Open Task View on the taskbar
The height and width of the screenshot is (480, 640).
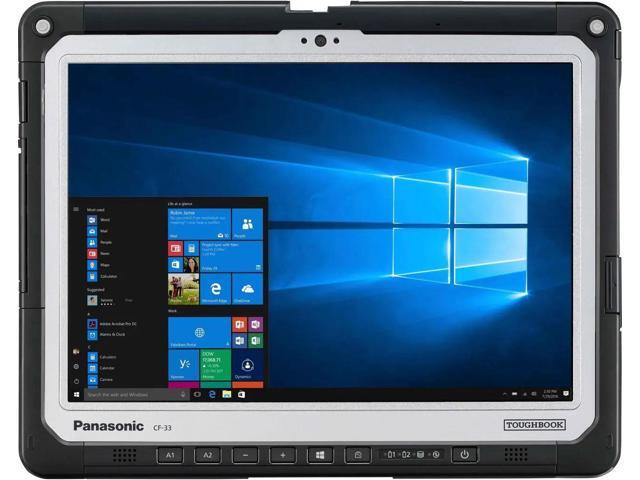point(197,395)
